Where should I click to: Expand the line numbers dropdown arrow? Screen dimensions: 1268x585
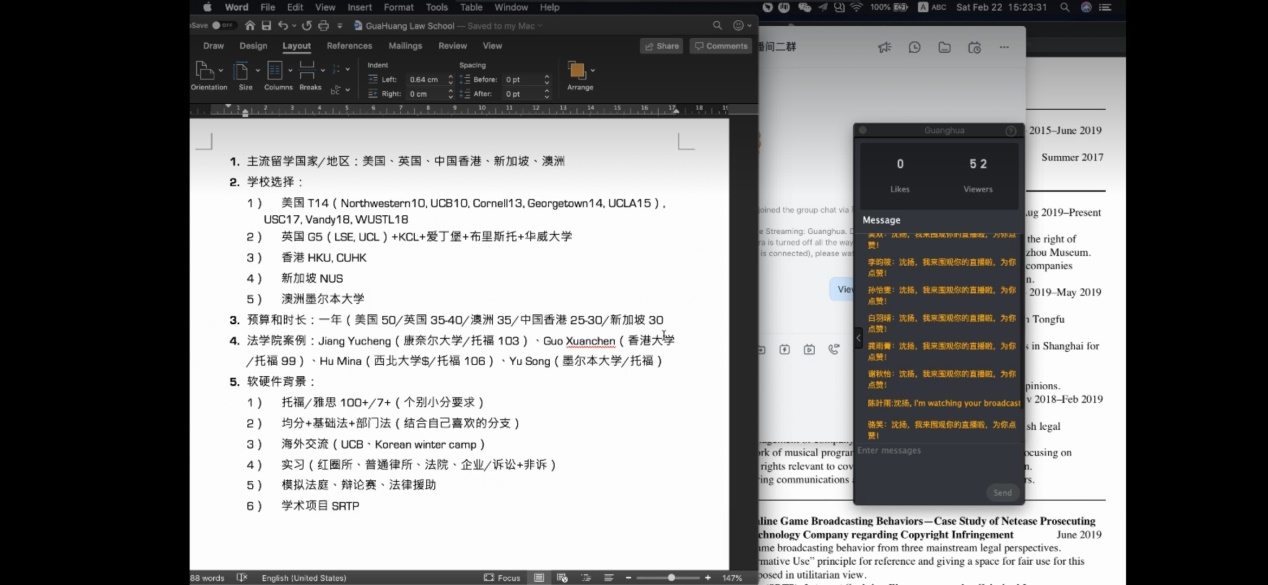tap(348, 69)
